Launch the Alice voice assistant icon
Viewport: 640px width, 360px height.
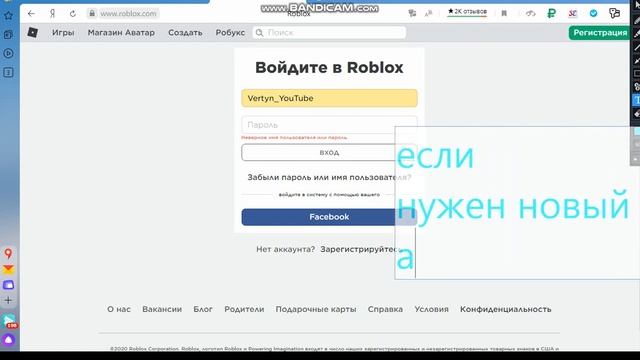9,340
